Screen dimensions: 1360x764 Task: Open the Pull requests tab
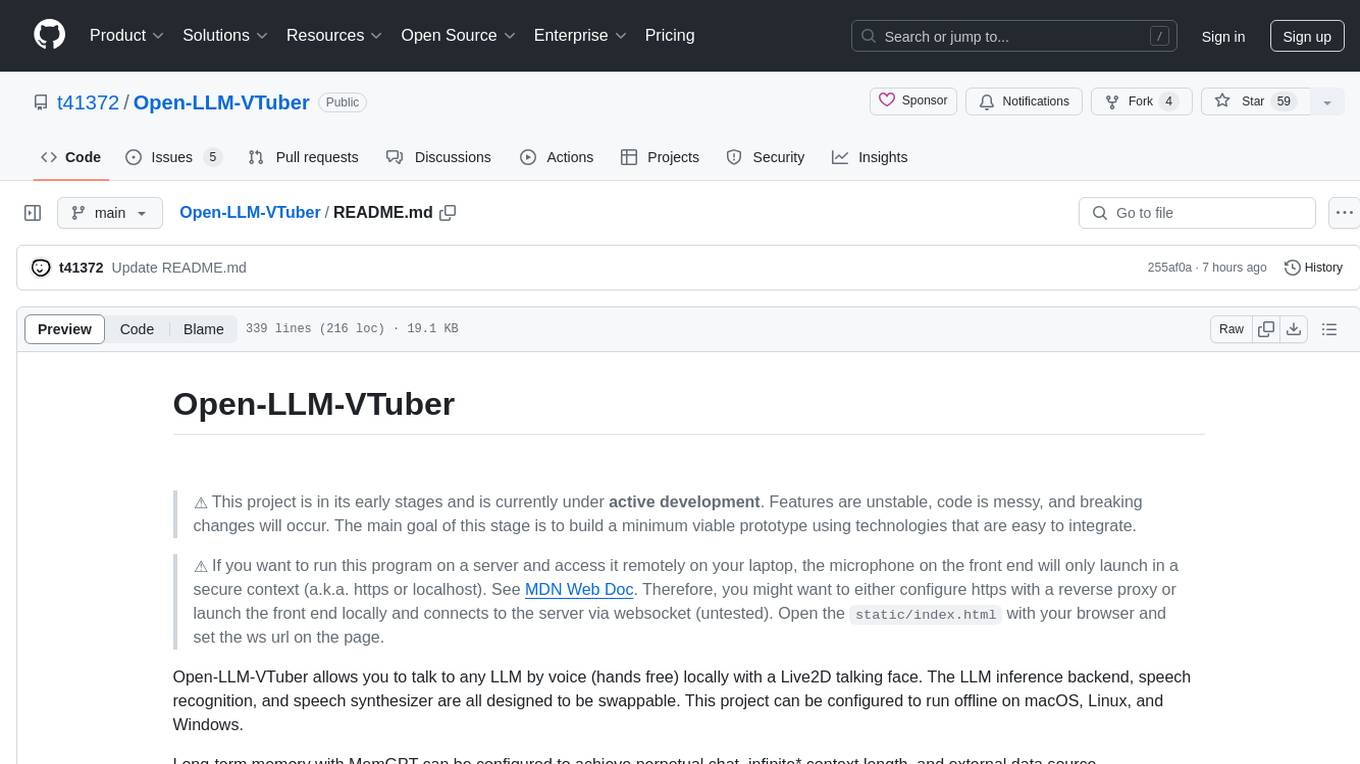pyautogui.click(x=303, y=157)
